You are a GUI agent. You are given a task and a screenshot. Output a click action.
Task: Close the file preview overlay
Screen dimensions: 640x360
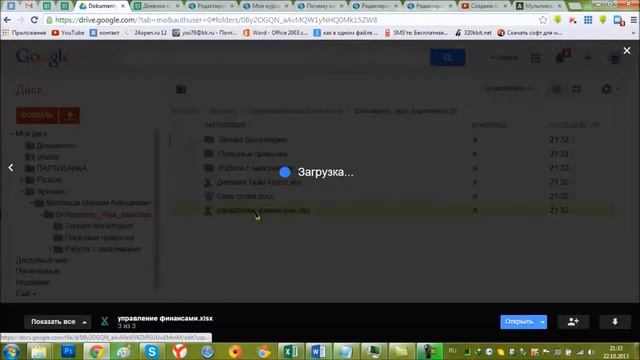[627, 51]
